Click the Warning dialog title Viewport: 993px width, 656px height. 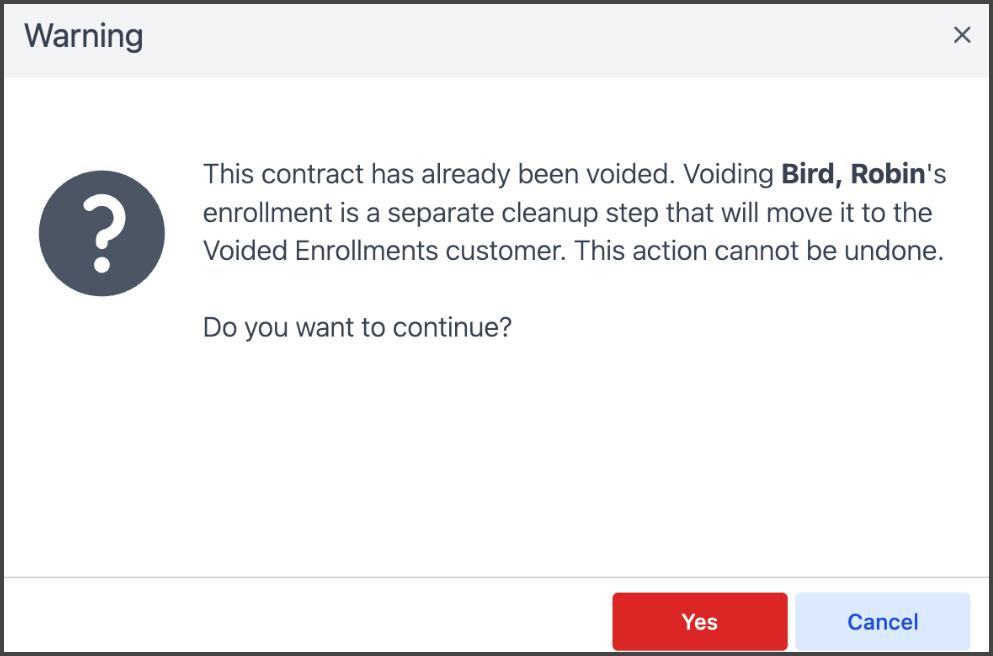tap(84, 37)
